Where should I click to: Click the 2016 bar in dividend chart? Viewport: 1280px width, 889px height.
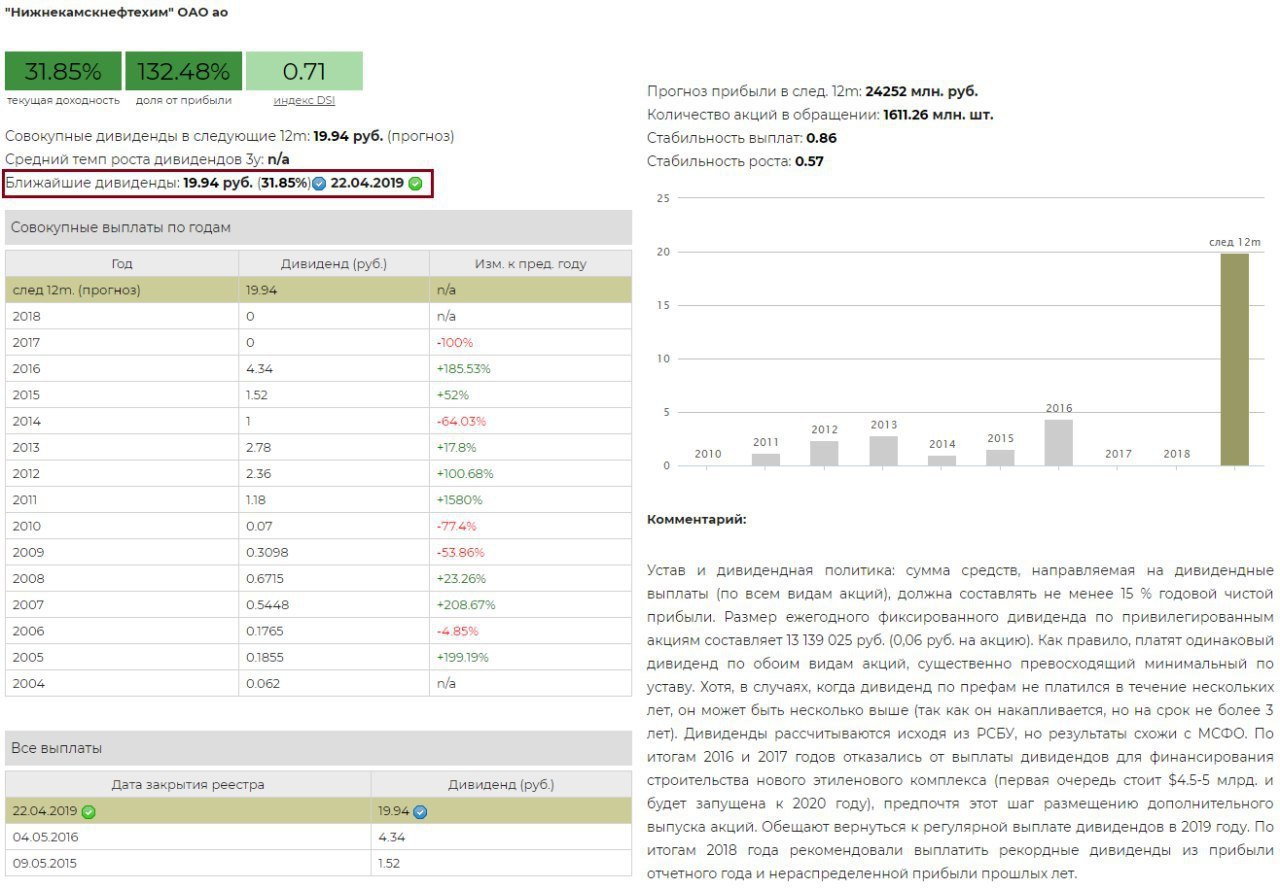[1059, 442]
